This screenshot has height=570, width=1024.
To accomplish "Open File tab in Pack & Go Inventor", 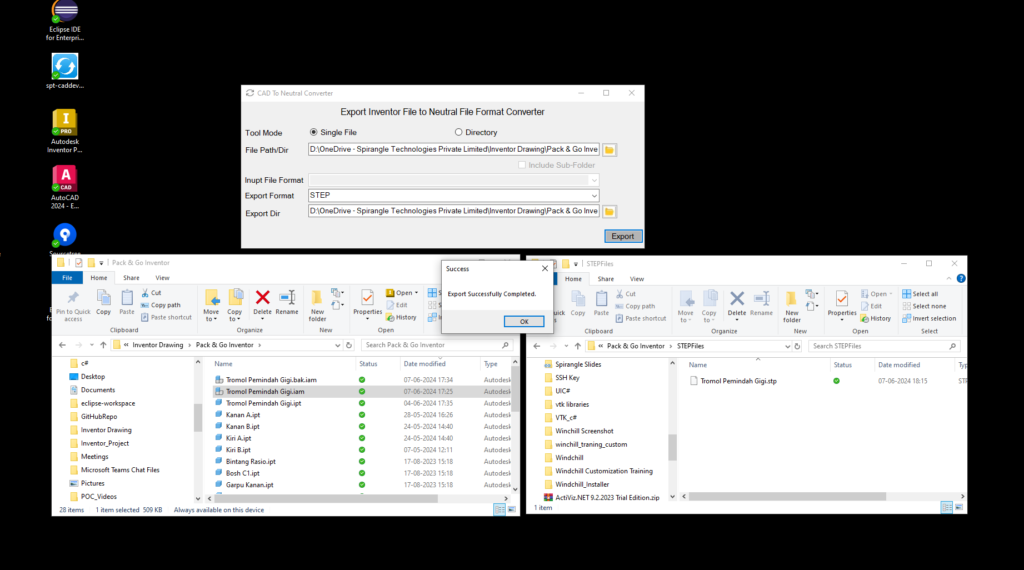I will coord(67,278).
